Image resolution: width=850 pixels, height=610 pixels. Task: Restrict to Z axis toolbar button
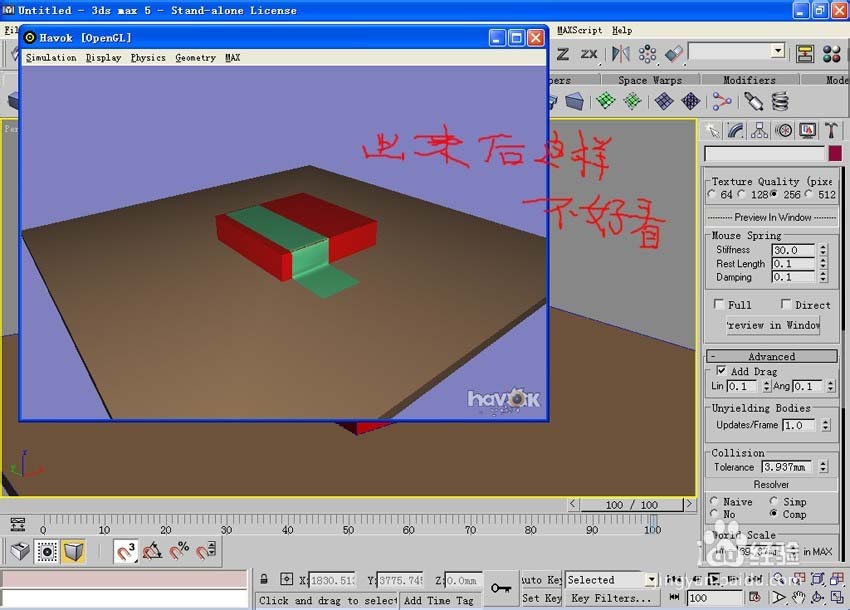pos(563,54)
